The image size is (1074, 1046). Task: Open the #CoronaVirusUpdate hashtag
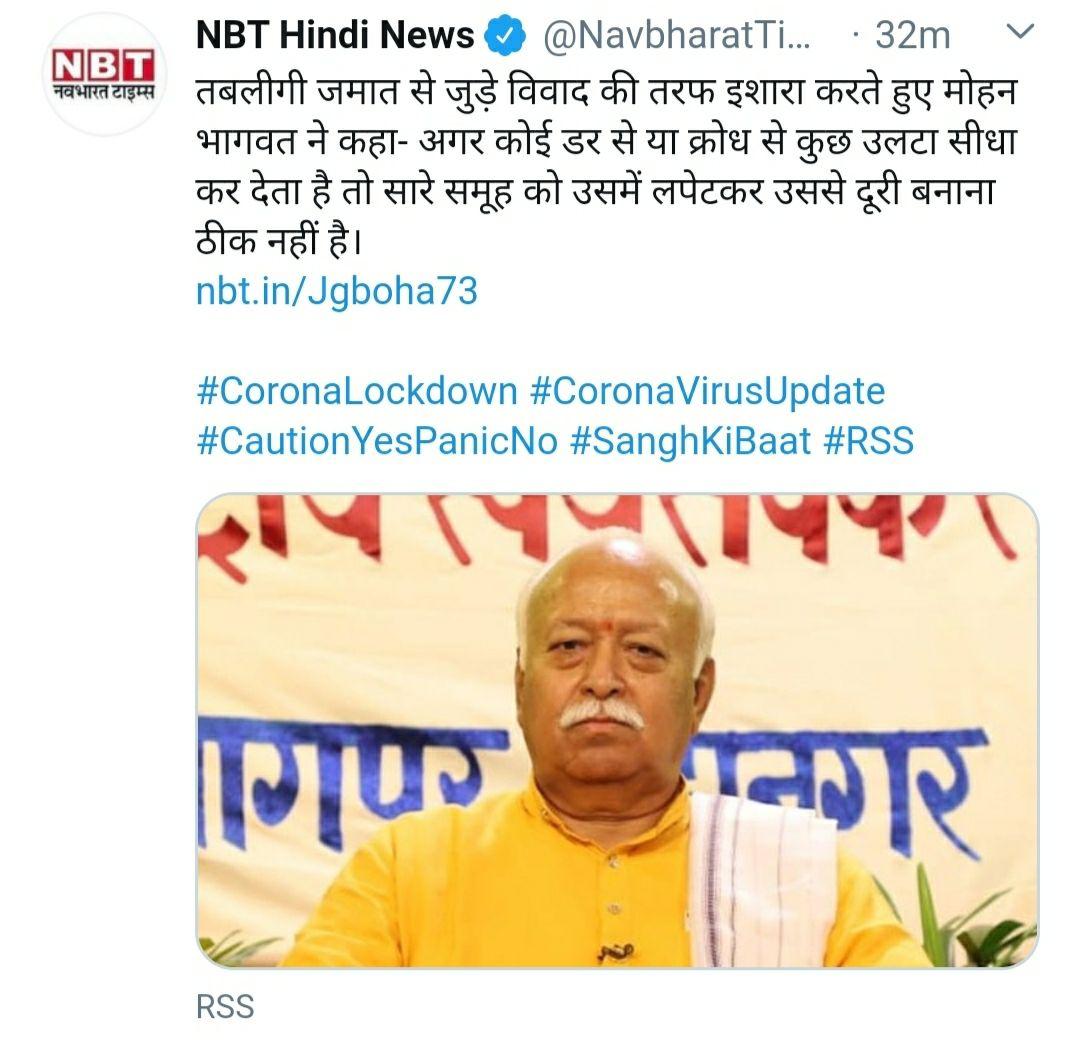pyautogui.click(x=708, y=391)
